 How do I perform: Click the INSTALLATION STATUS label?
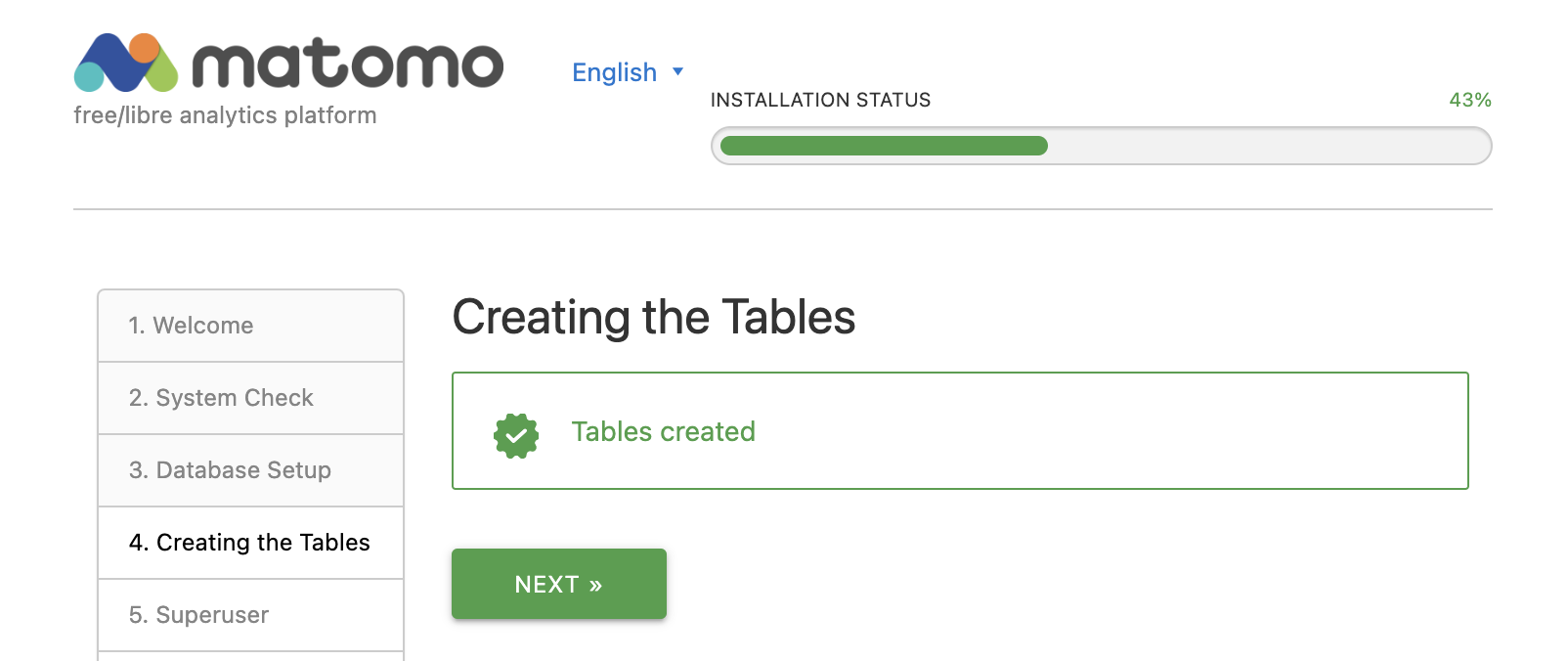(821, 99)
